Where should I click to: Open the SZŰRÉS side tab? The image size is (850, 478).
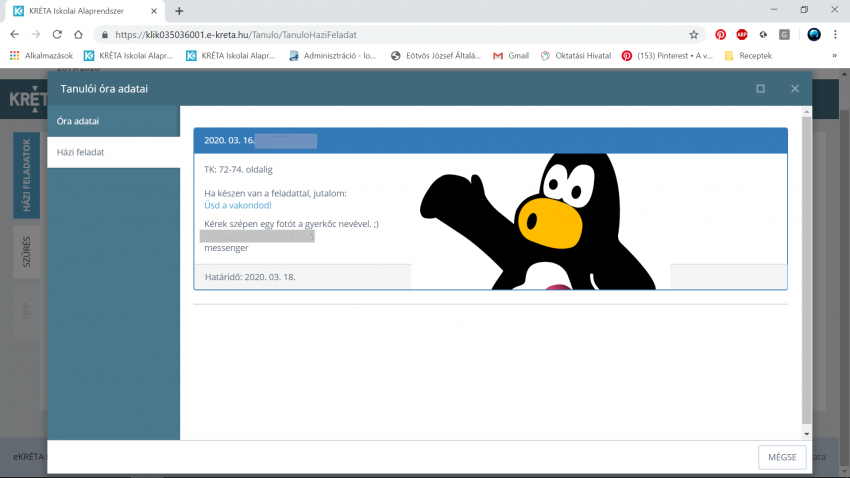27,252
